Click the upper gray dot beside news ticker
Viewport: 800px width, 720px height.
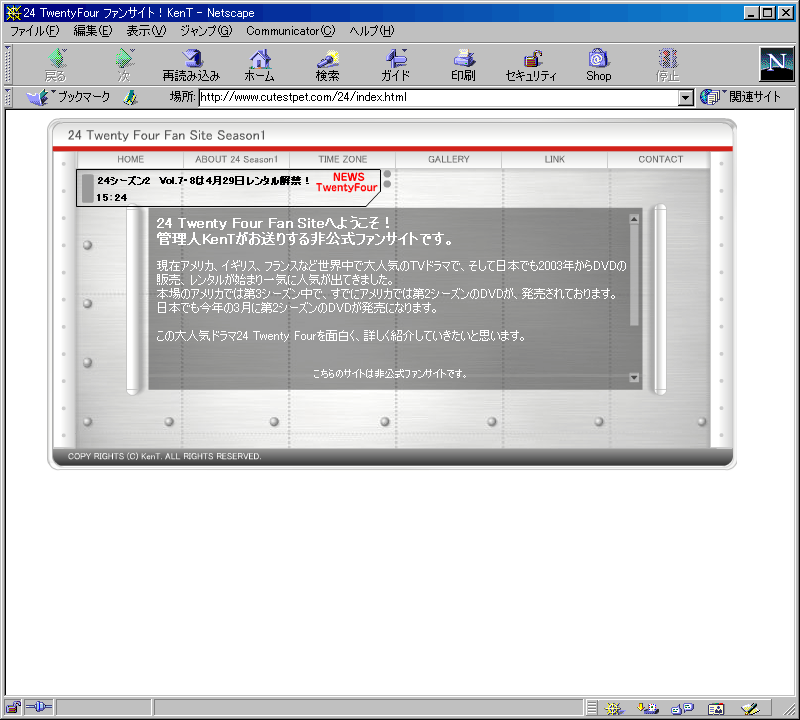pyautogui.click(x=387, y=174)
